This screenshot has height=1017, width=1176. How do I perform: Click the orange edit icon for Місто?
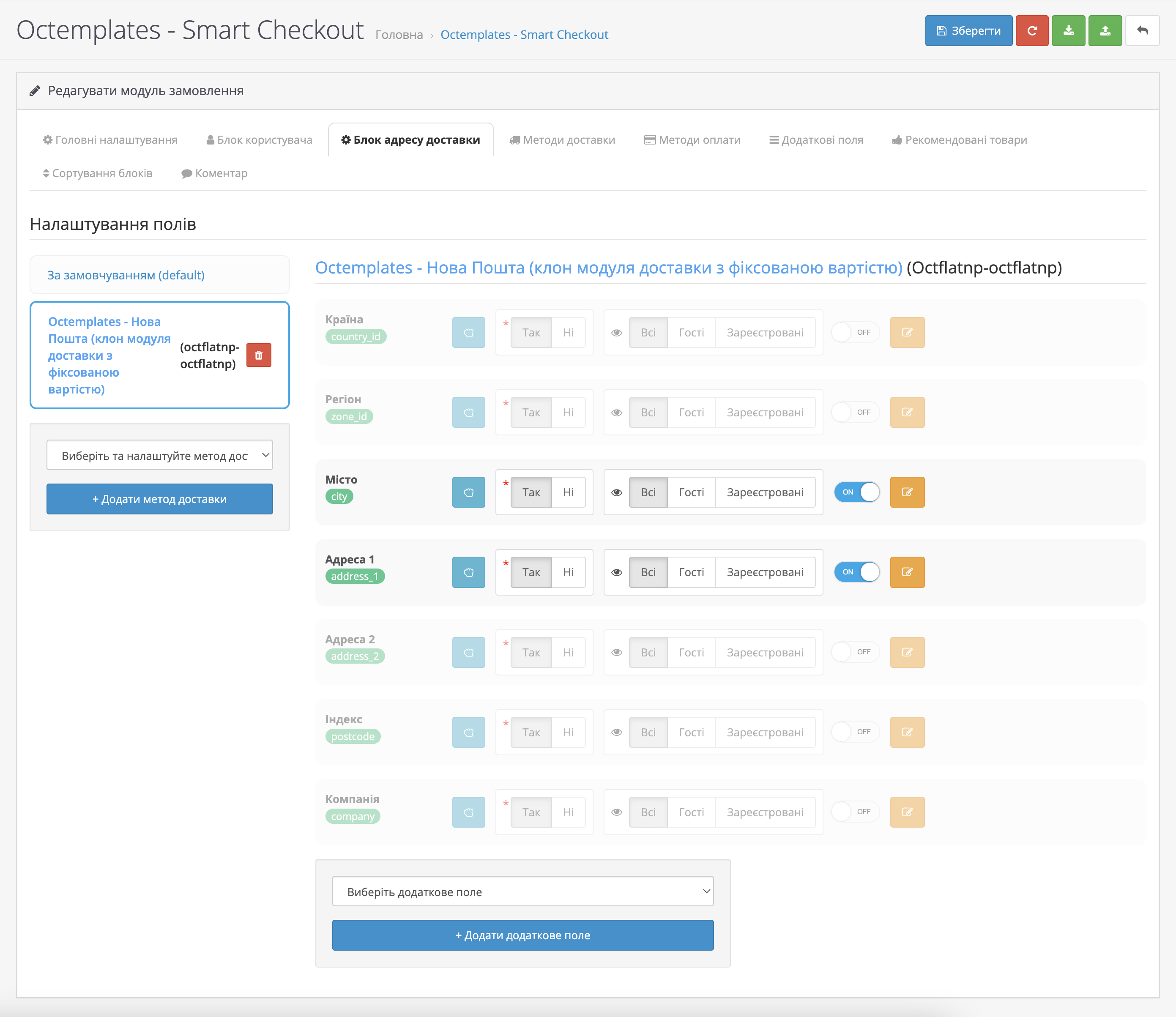tap(907, 492)
